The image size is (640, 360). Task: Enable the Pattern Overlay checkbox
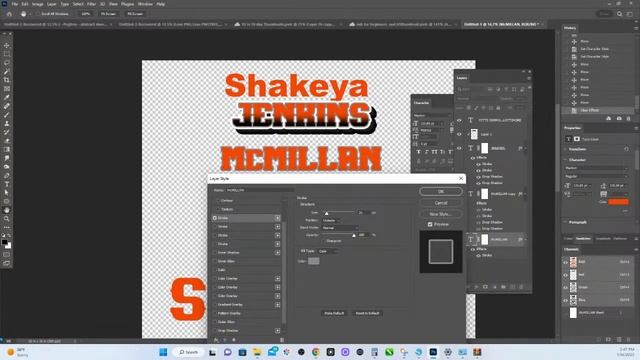click(x=215, y=313)
